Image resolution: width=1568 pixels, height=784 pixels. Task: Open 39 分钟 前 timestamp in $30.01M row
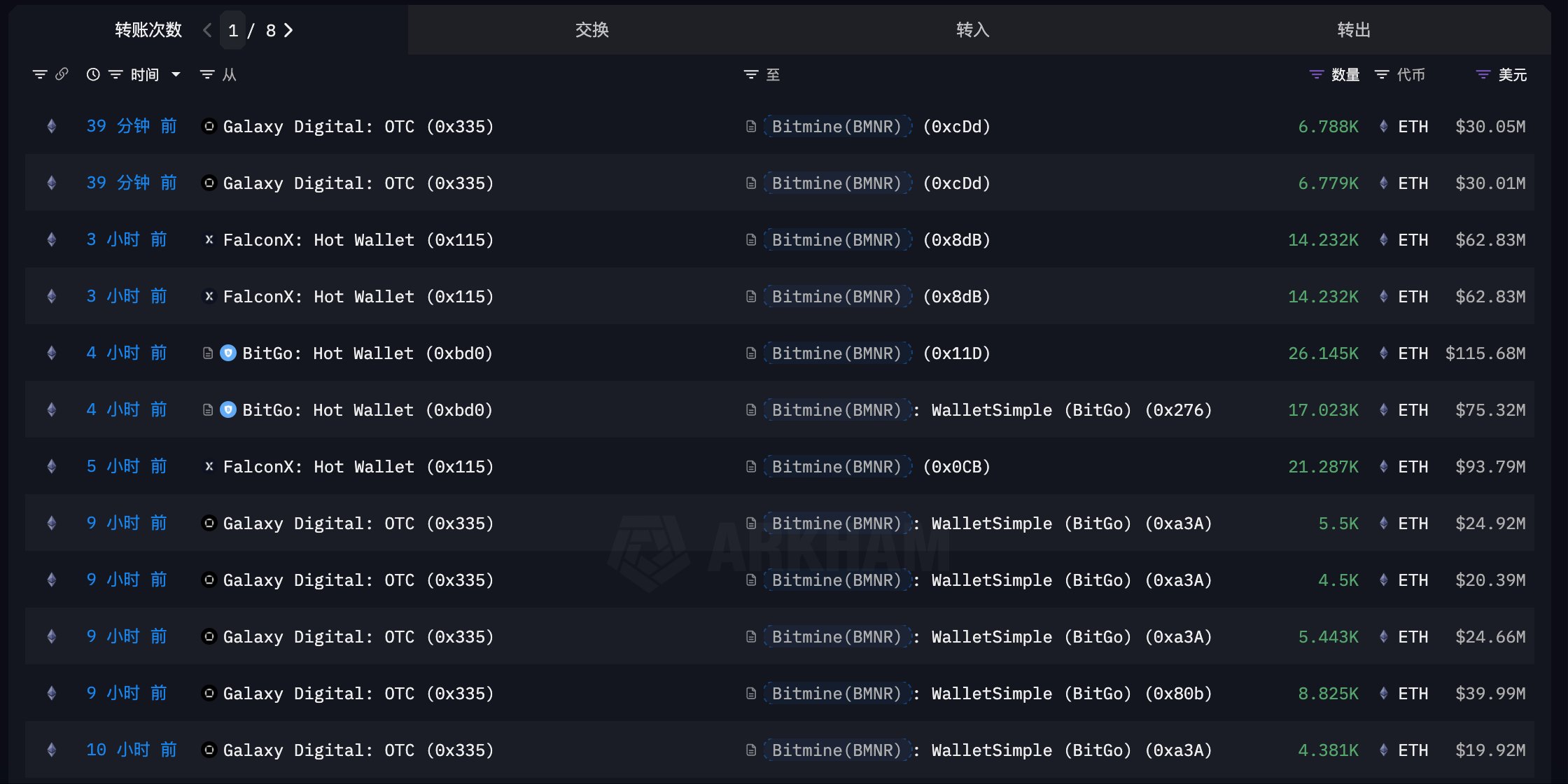132,183
